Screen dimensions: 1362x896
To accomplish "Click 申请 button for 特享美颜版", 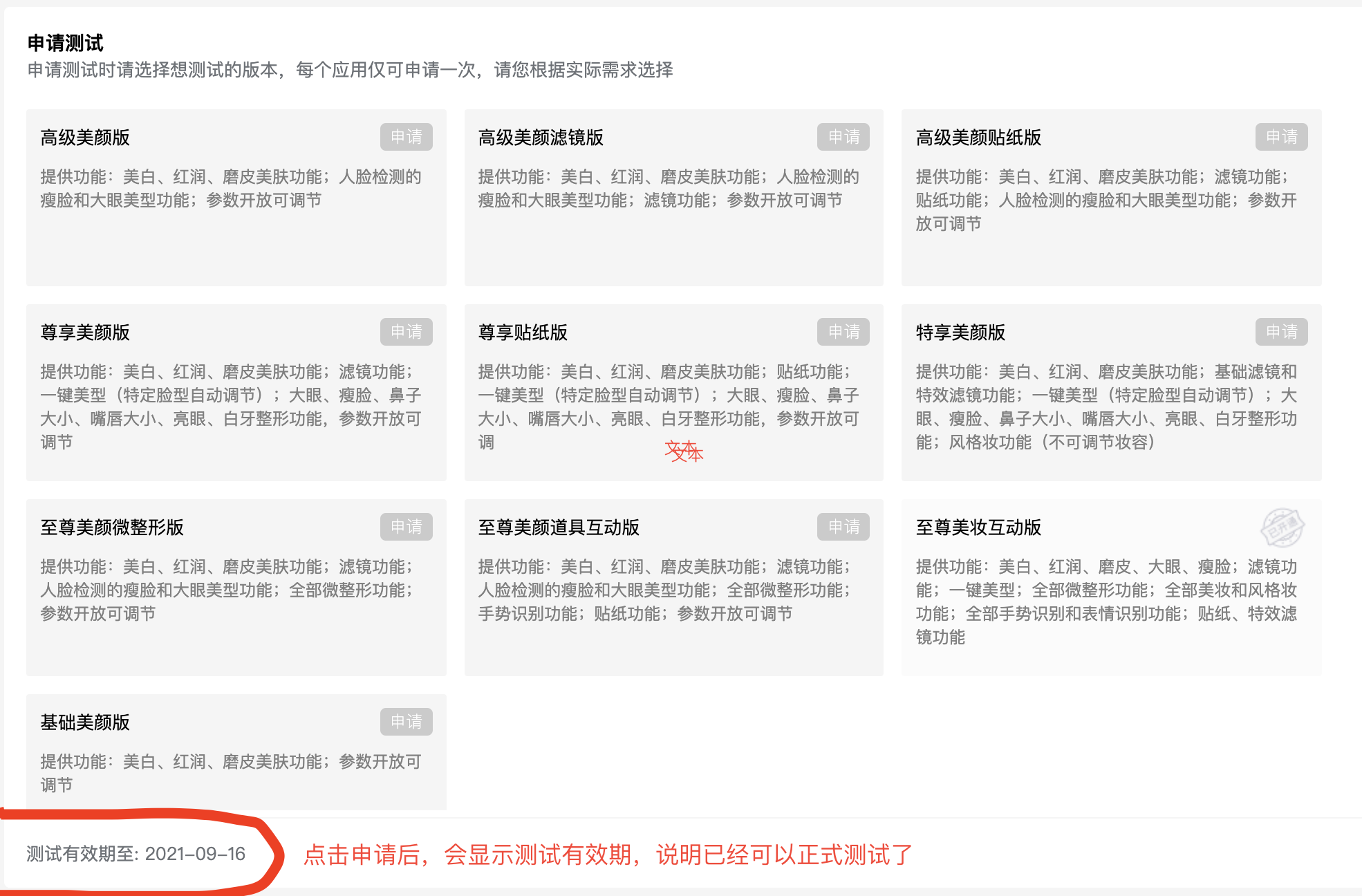I will tap(1281, 332).
